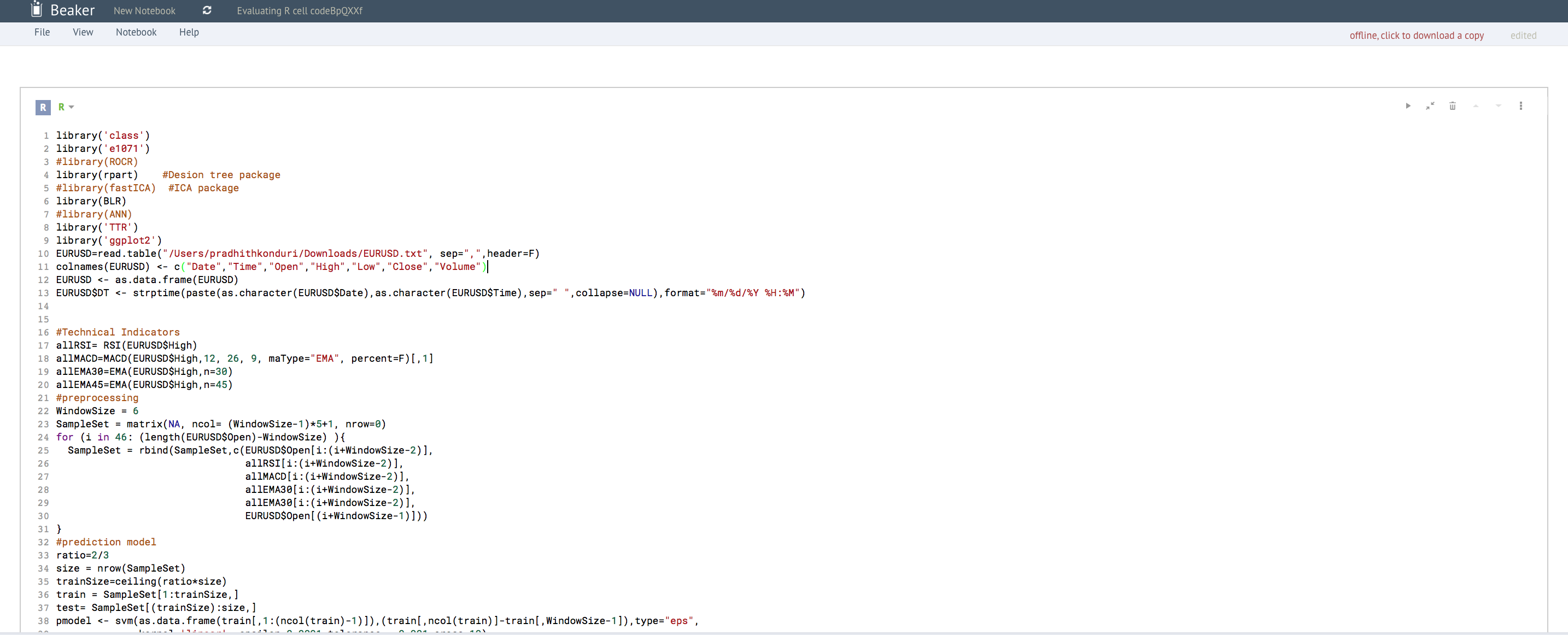
Task: Click the New Notebook title
Action: (144, 11)
